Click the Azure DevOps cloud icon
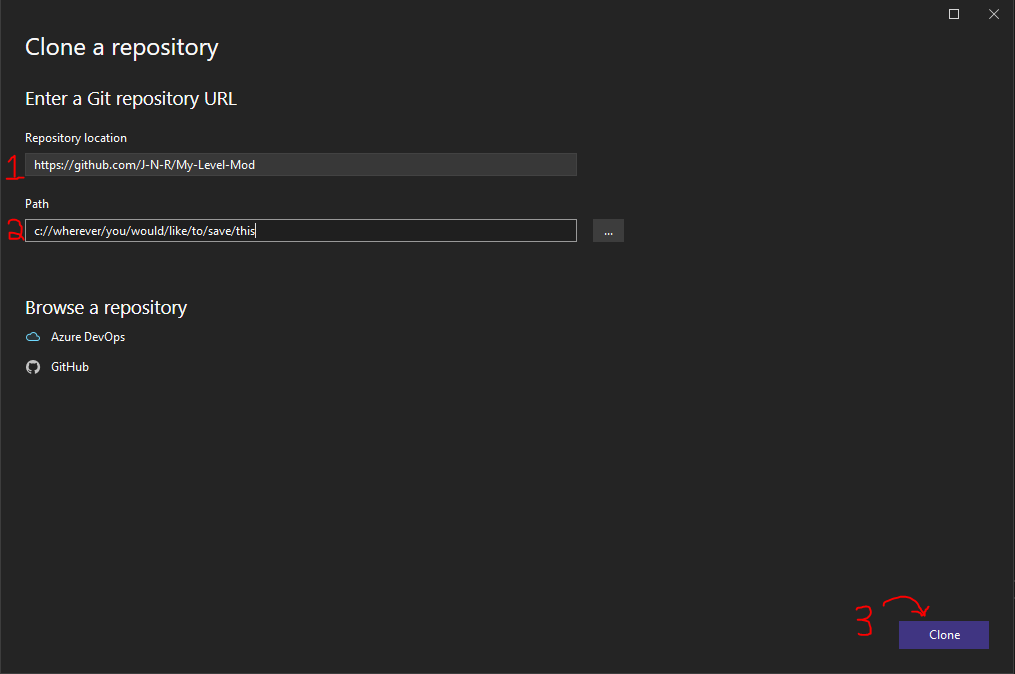This screenshot has width=1015, height=674. pyautogui.click(x=33, y=337)
